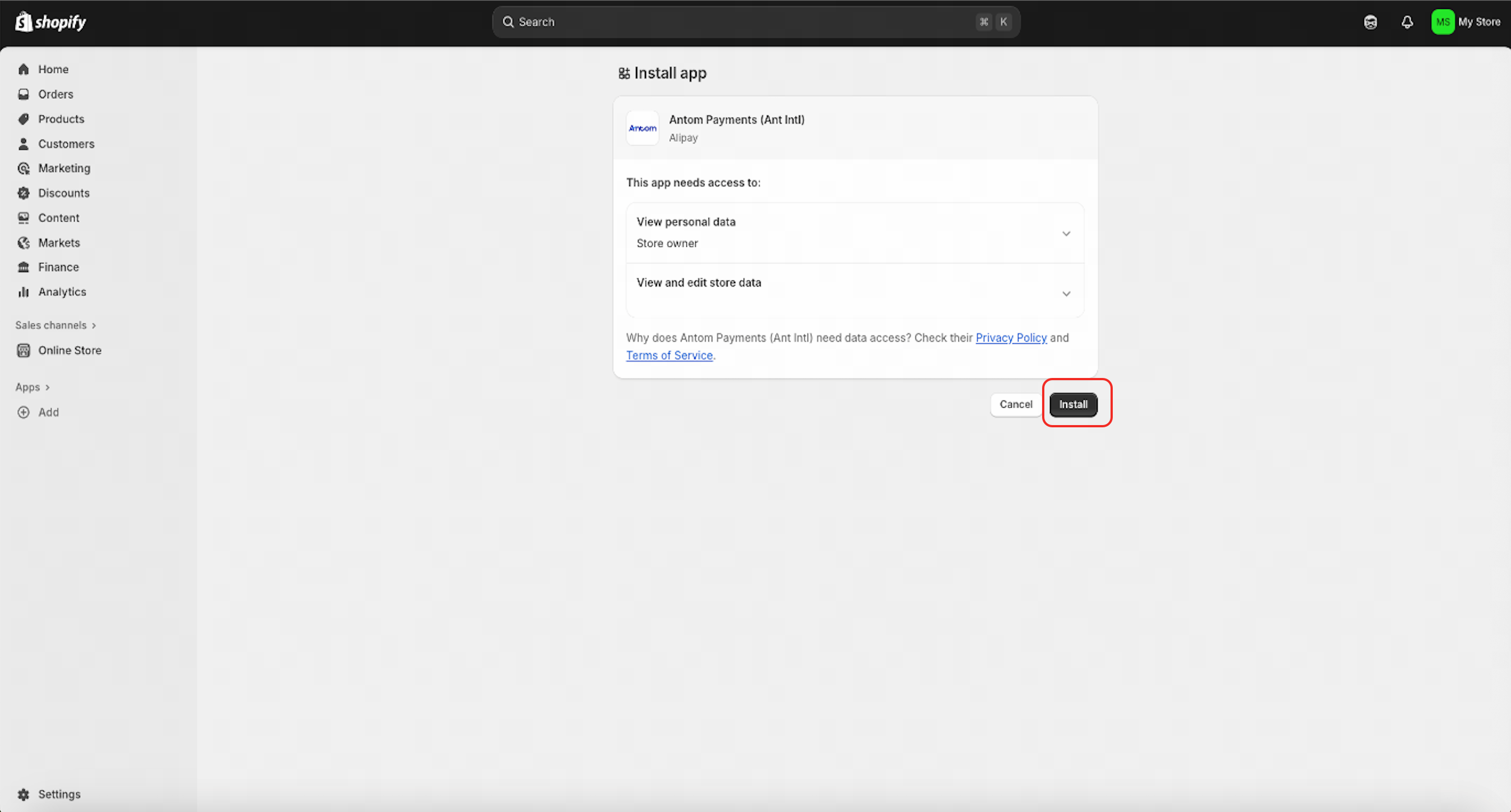This screenshot has width=1511, height=812.
Task: Click the MS store avatar
Action: click(x=1443, y=22)
